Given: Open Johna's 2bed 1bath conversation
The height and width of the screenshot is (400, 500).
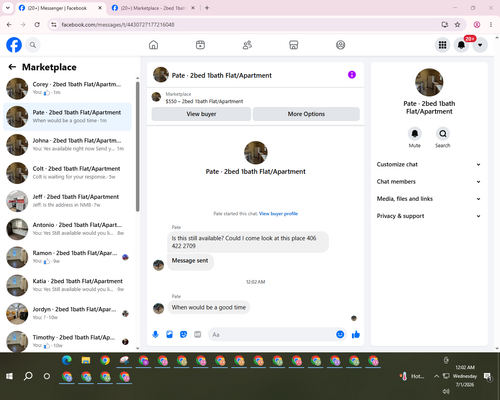Looking at the screenshot, I should tap(67, 145).
